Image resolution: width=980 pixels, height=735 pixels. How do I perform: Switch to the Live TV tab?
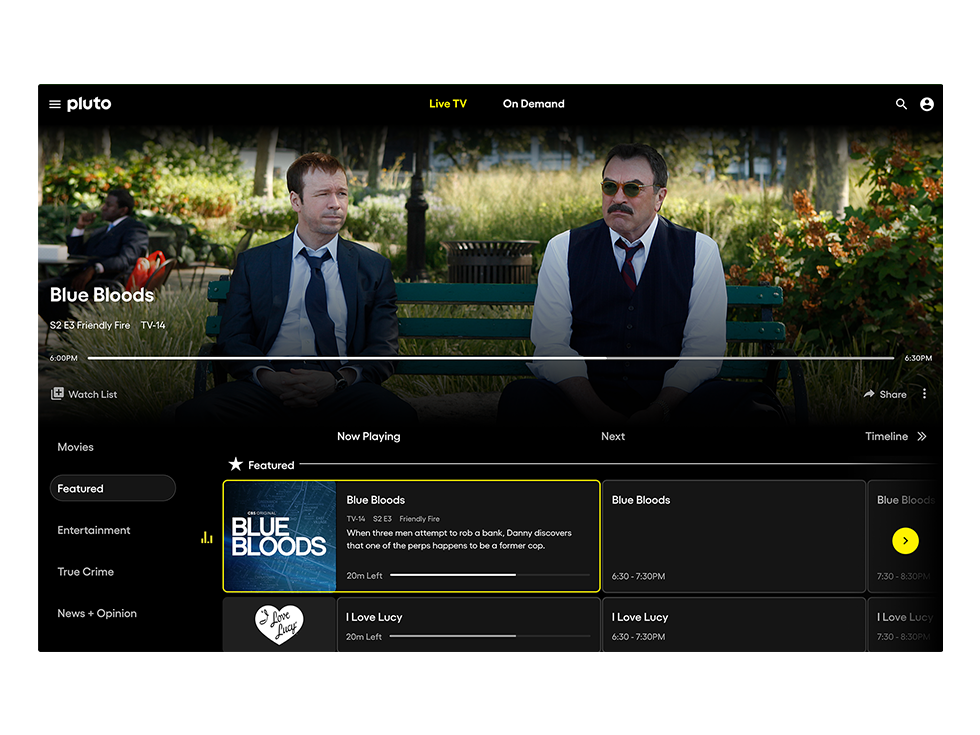[448, 104]
